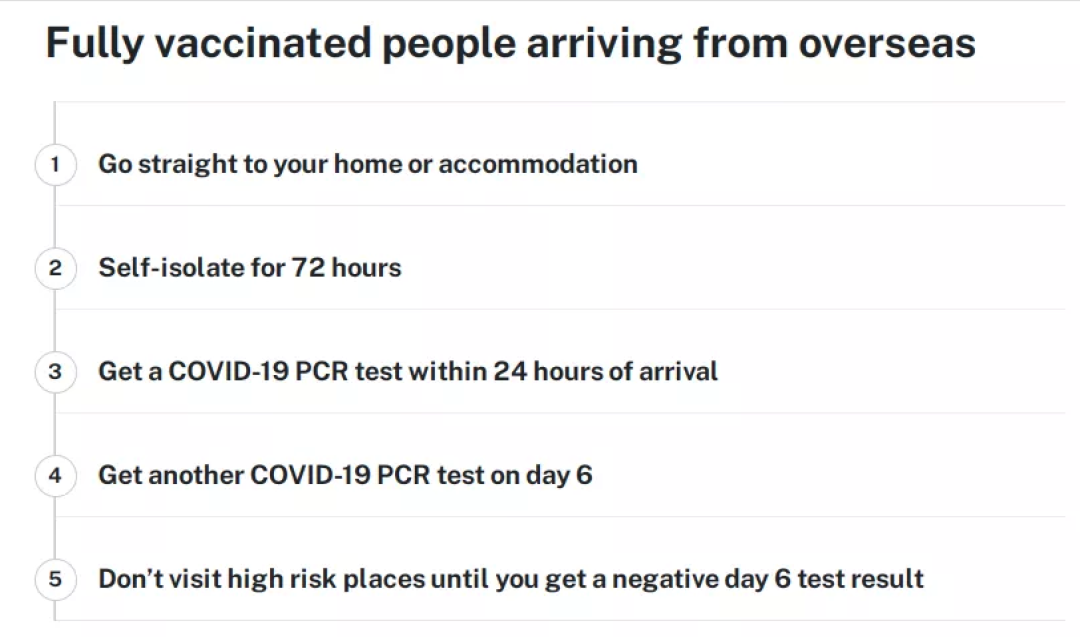Click the 'Fully vaccinated people arriving from overseas' heading
1080x637 pixels.
[x=510, y=43]
